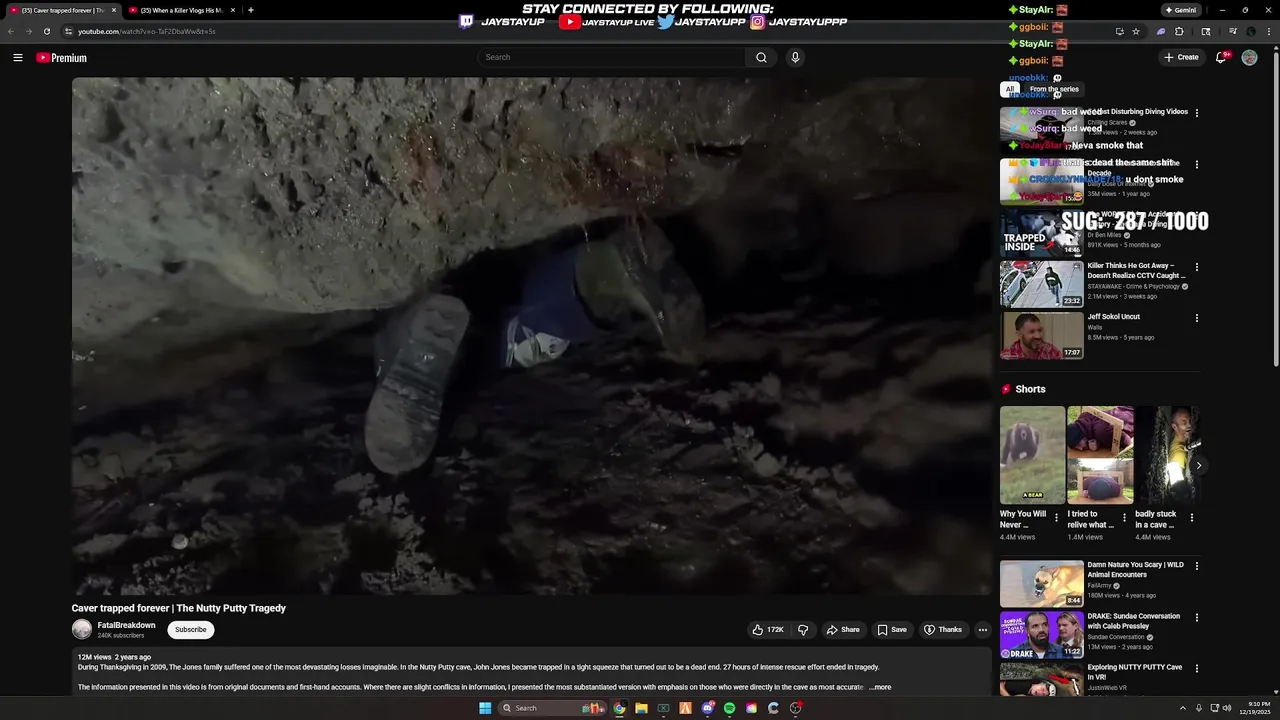Open options for Jeff Sokol Uncut video
Viewport: 1280px width, 720px height.
tap(1196, 318)
